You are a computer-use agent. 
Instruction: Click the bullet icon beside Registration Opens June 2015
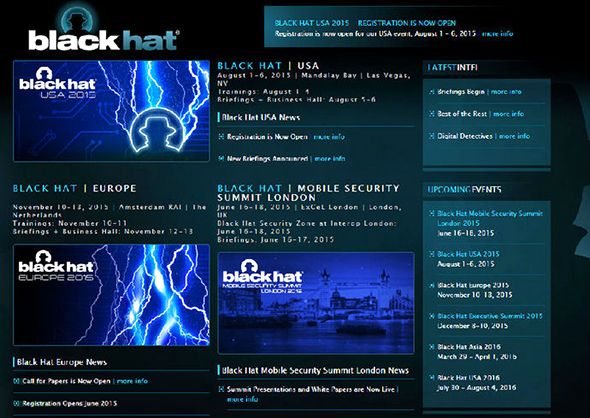(x=17, y=403)
